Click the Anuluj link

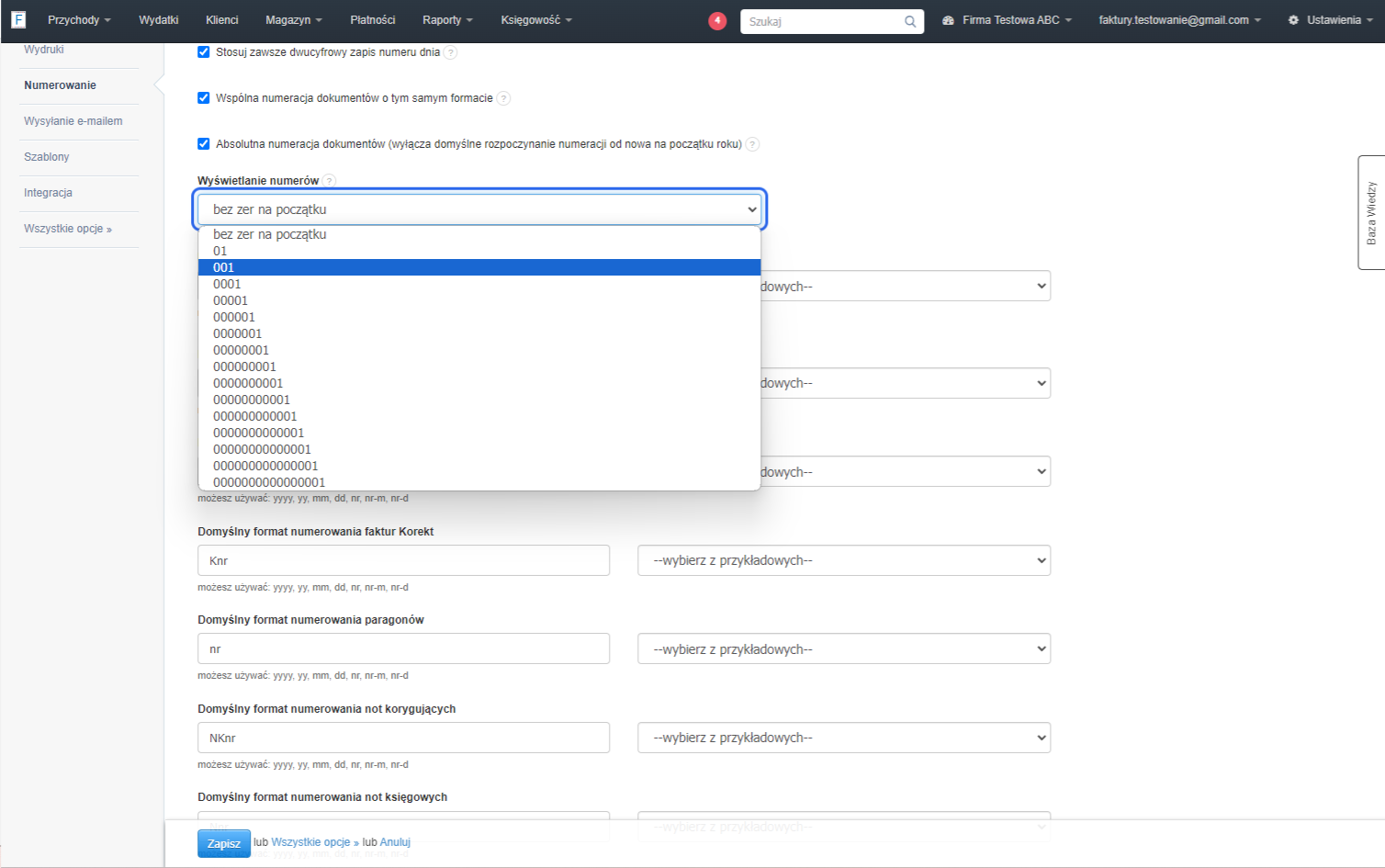point(395,842)
